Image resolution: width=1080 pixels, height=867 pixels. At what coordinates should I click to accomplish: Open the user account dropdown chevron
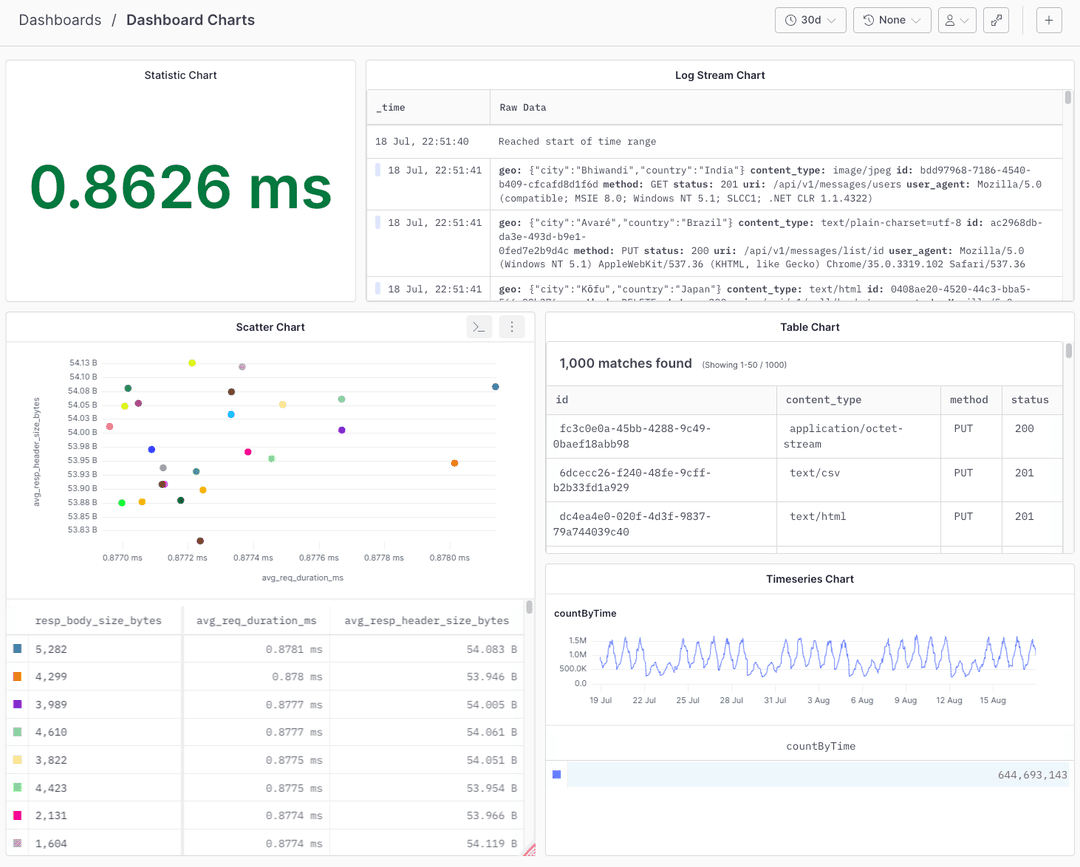pyautogui.click(x=963, y=20)
